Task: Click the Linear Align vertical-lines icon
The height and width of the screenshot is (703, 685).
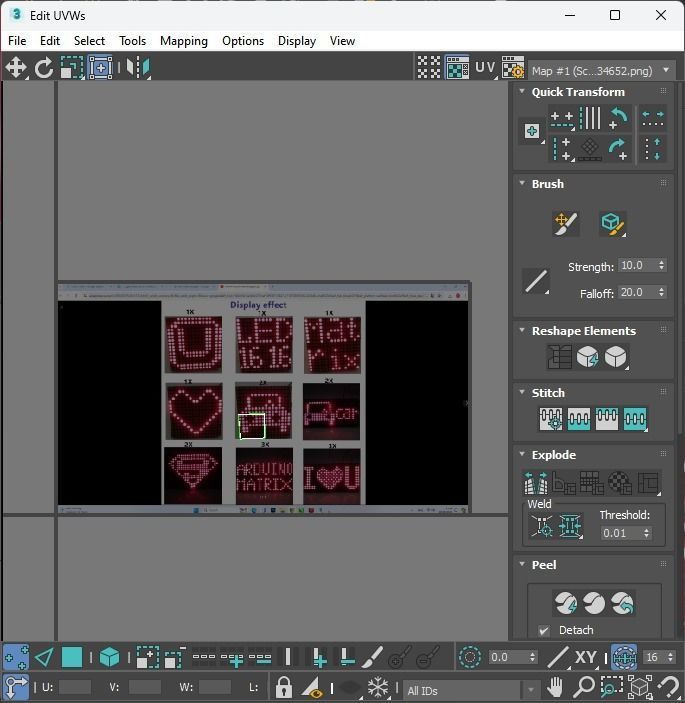Action: tap(590, 118)
